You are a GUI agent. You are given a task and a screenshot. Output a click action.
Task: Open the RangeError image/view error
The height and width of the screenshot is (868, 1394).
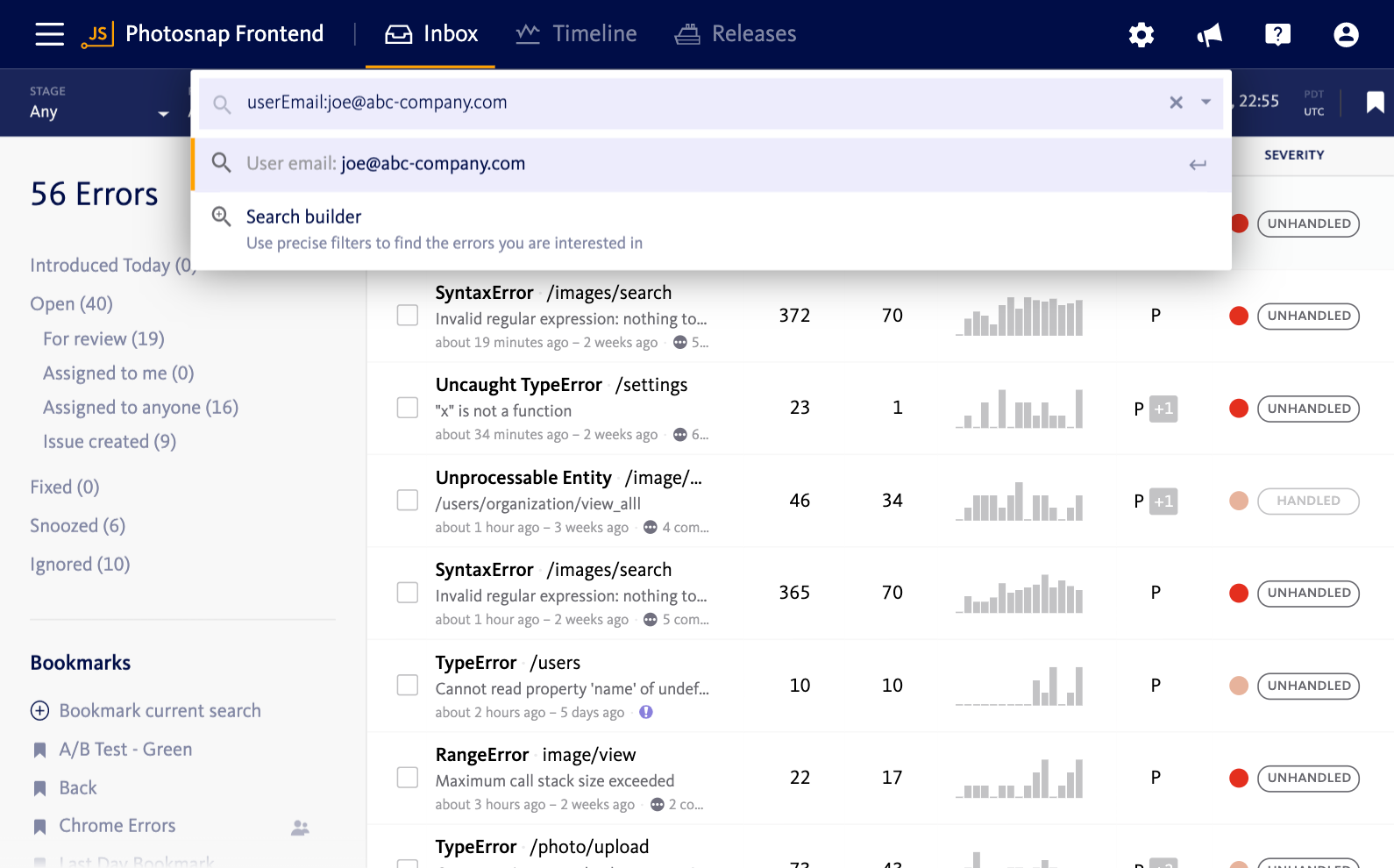tap(536, 755)
